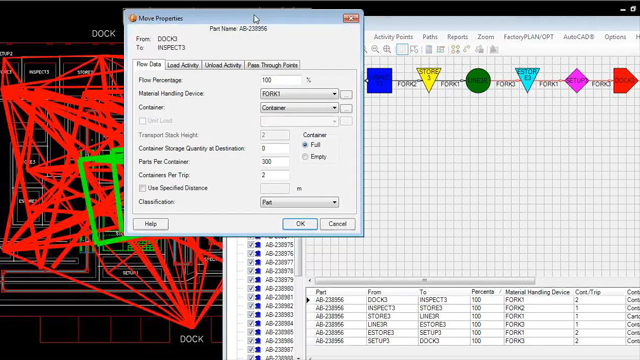Select the cyan ESTORE3 triangle node

point(527,78)
